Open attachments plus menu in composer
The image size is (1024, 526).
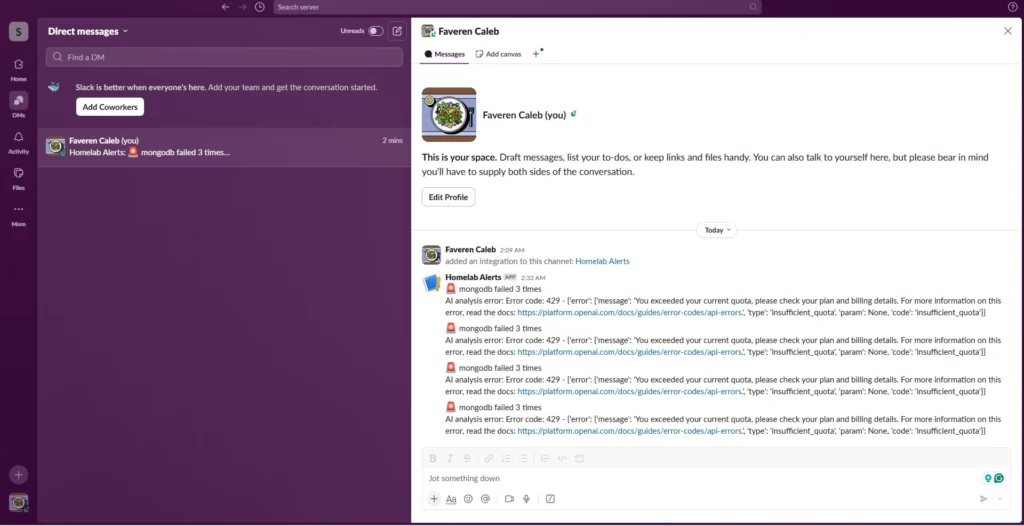434,499
